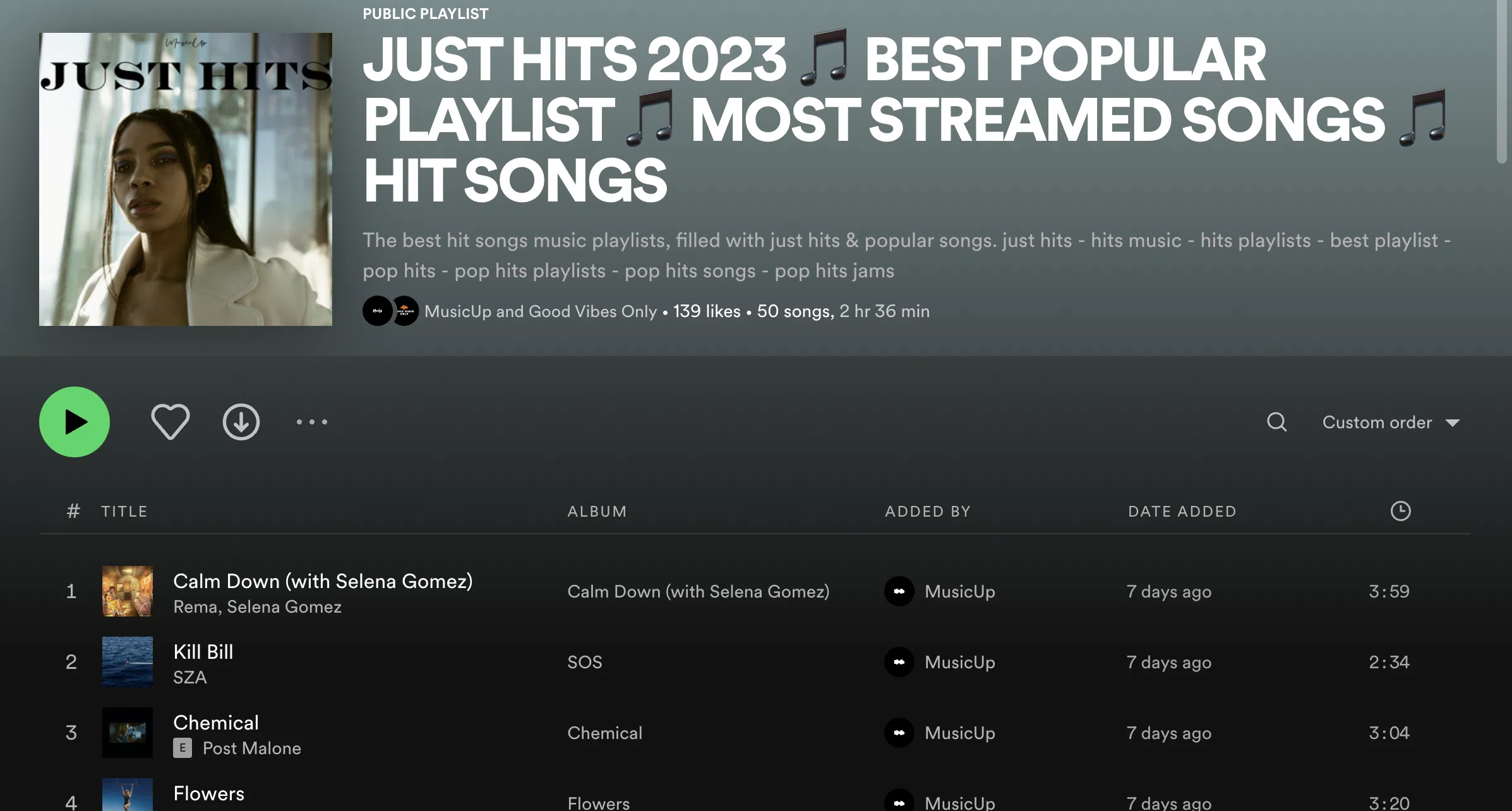Click the vertical scrollbar thumb on right
Image resolution: width=1512 pixels, height=811 pixels.
click(x=1503, y=82)
